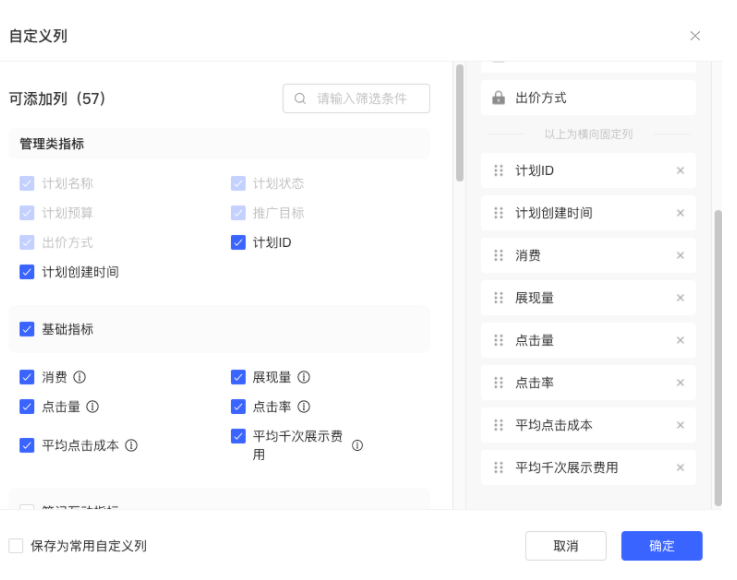This screenshot has width=737, height=580.
Task: Enable 保存为常用自定义列 checkbox
Action: coord(16,546)
